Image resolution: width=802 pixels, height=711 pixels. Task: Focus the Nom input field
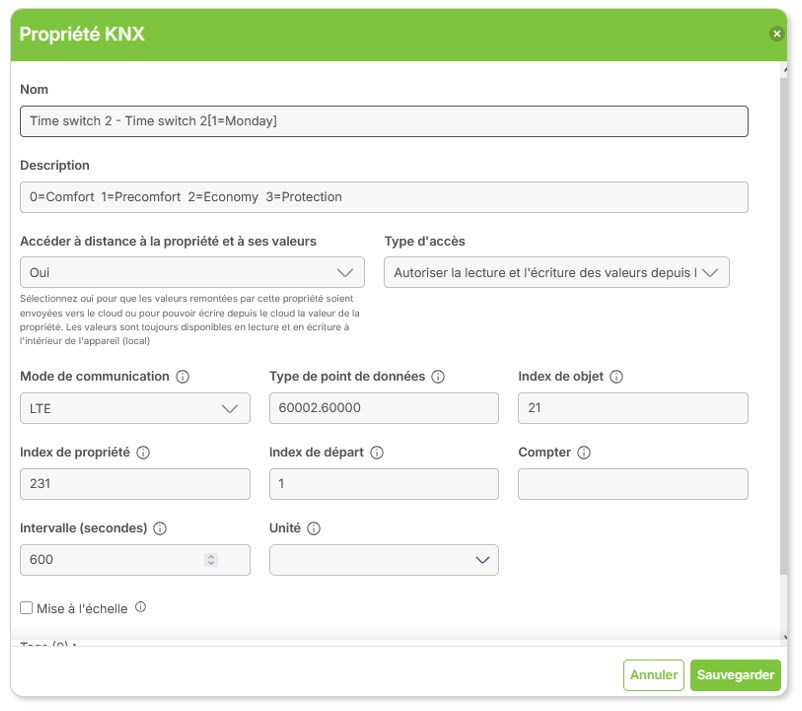coord(384,121)
